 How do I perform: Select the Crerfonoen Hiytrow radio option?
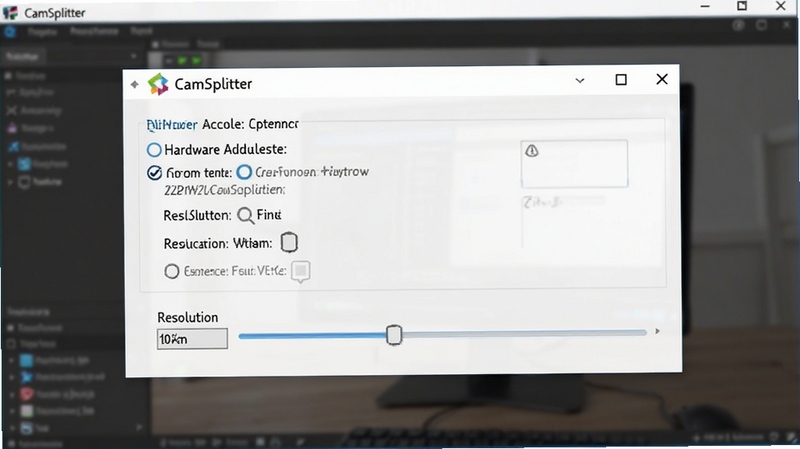(244, 172)
